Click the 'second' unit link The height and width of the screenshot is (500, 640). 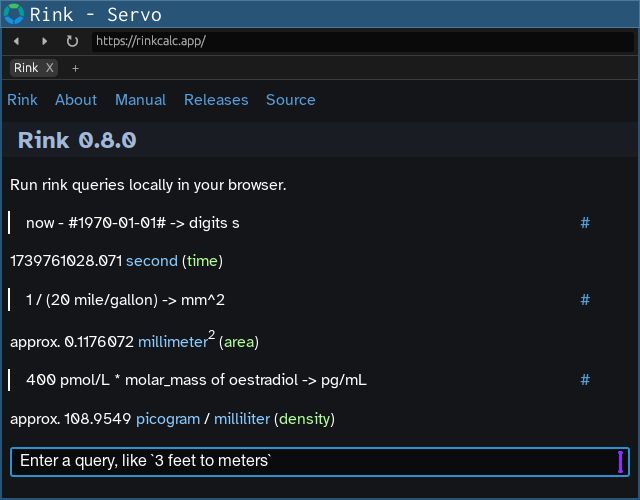[x=152, y=261]
